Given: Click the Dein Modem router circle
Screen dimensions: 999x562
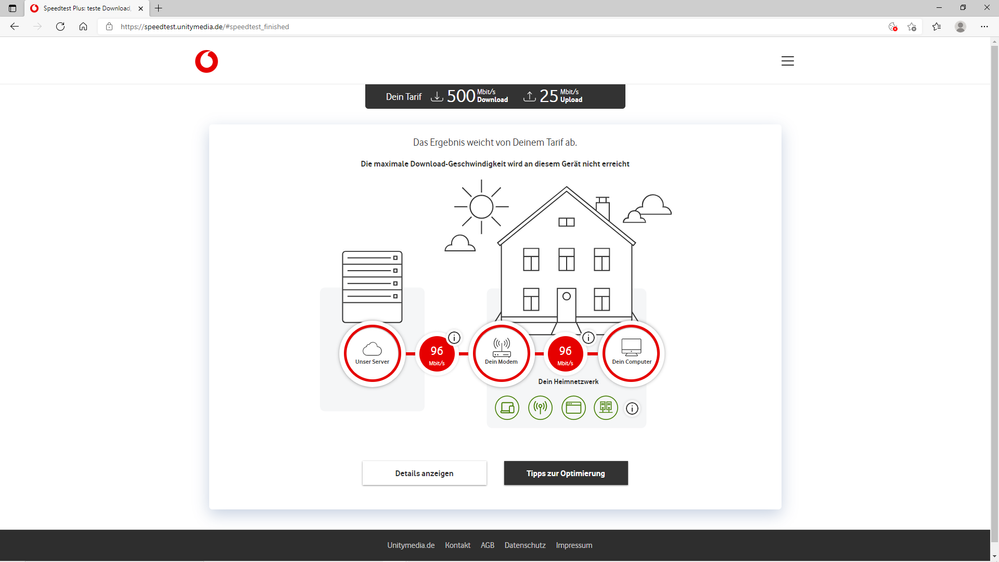Looking at the screenshot, I should click(501, 353).
